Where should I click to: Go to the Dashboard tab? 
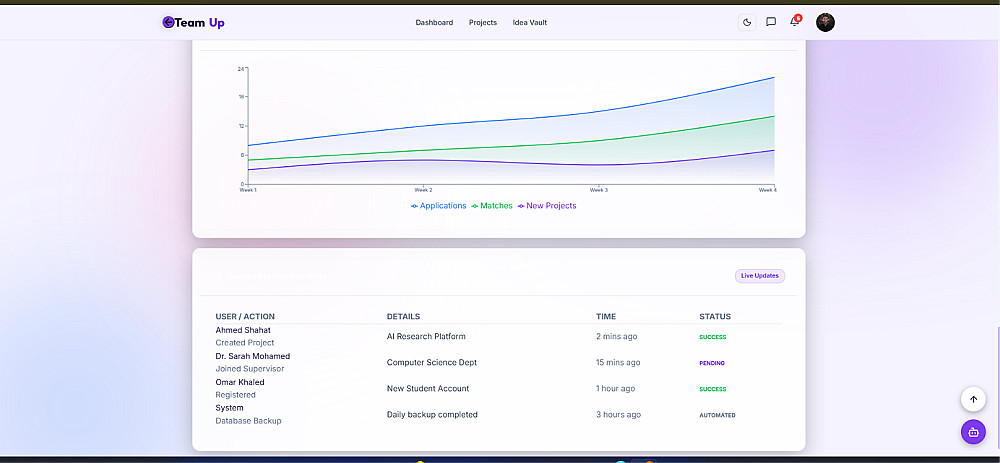434,22
